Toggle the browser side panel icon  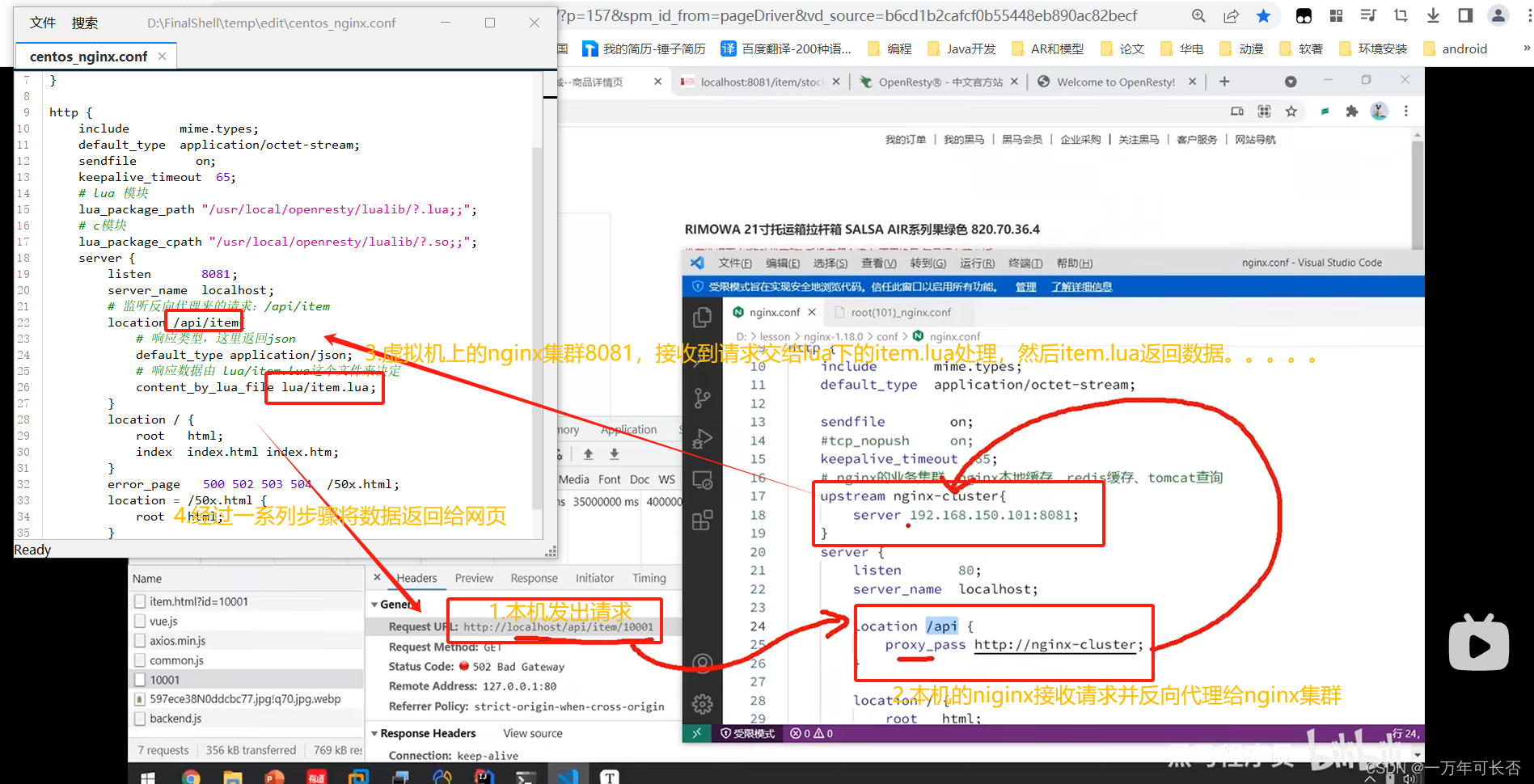[x=1465, y=15]
